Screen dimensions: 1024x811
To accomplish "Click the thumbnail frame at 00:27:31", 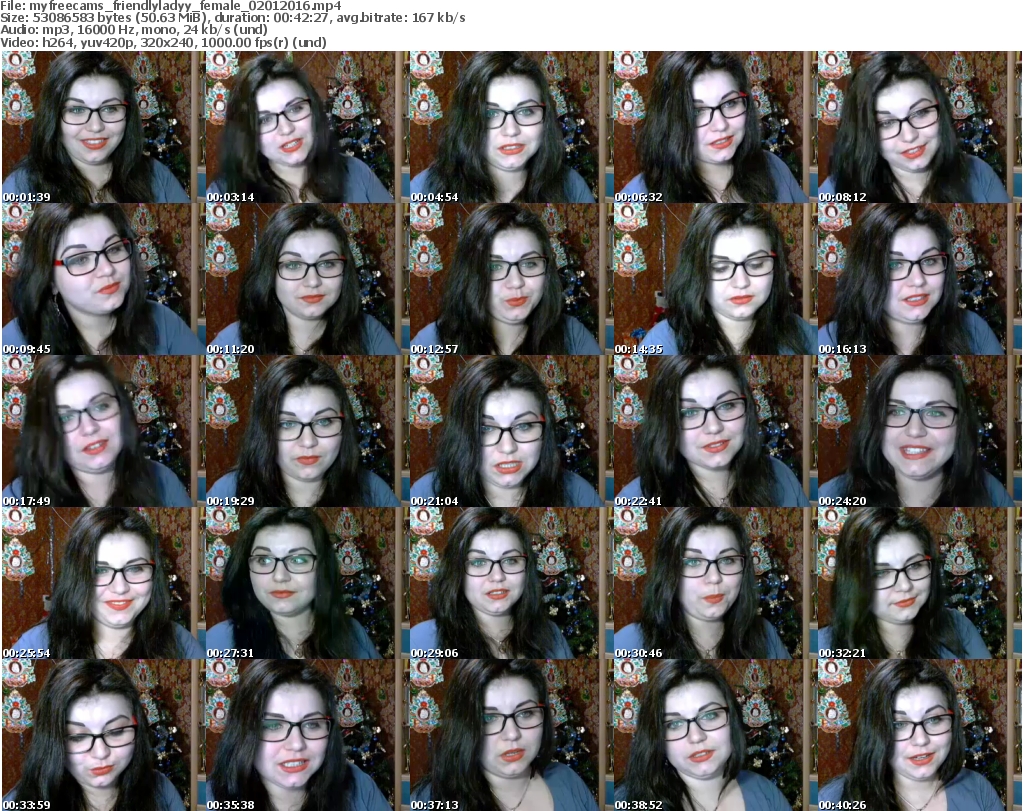I will [307, 583].
